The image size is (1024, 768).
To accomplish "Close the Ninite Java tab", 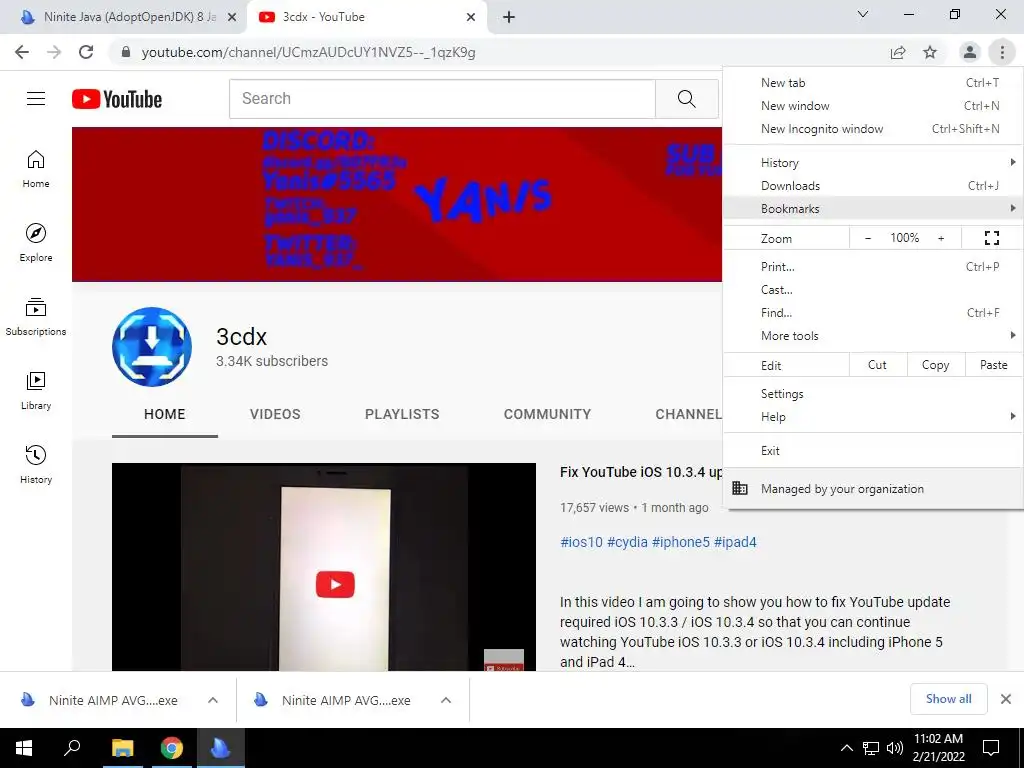I will coord(232,17).
